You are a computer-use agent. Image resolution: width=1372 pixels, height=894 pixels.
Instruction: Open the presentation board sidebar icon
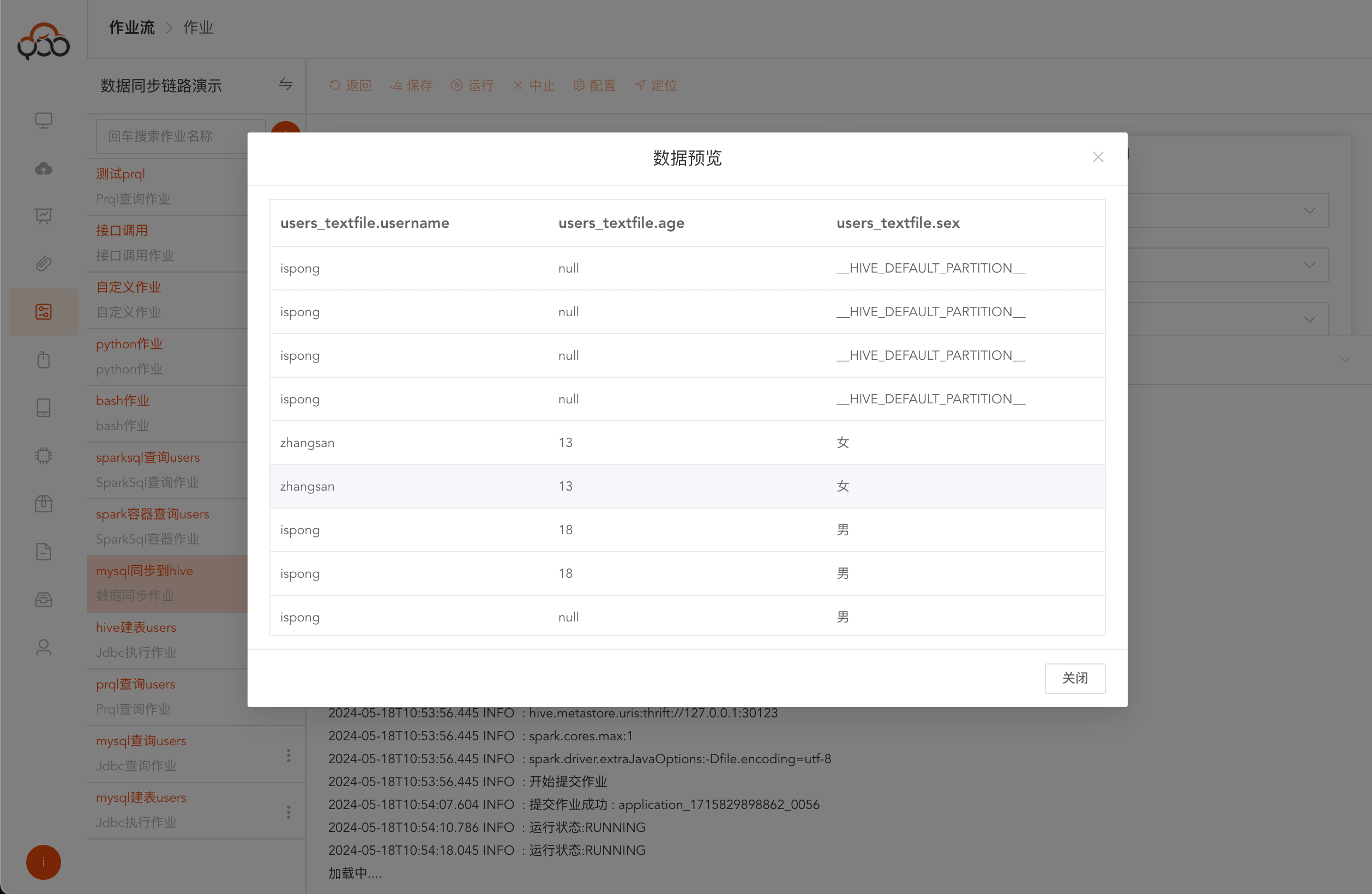point(44,216)
